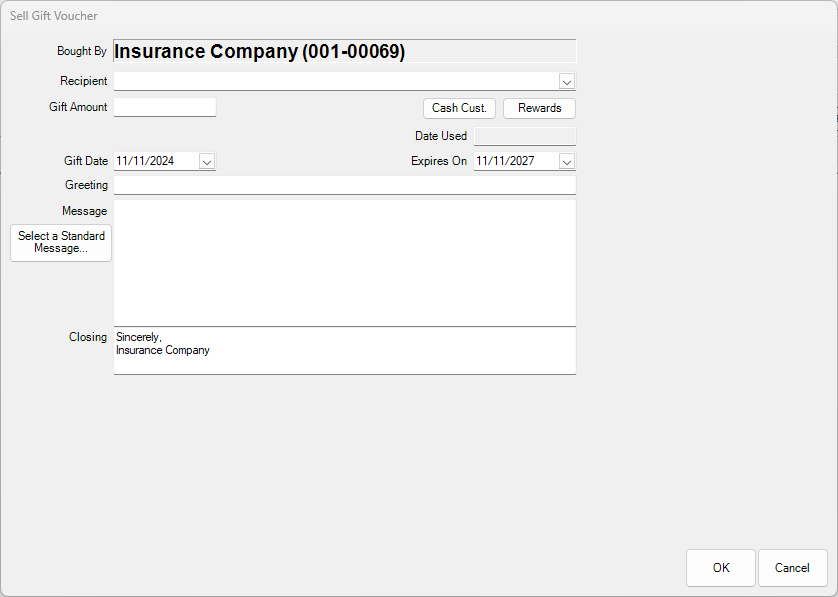
Task: Click the Gift Amount label
Action: (x=78, y=106)
